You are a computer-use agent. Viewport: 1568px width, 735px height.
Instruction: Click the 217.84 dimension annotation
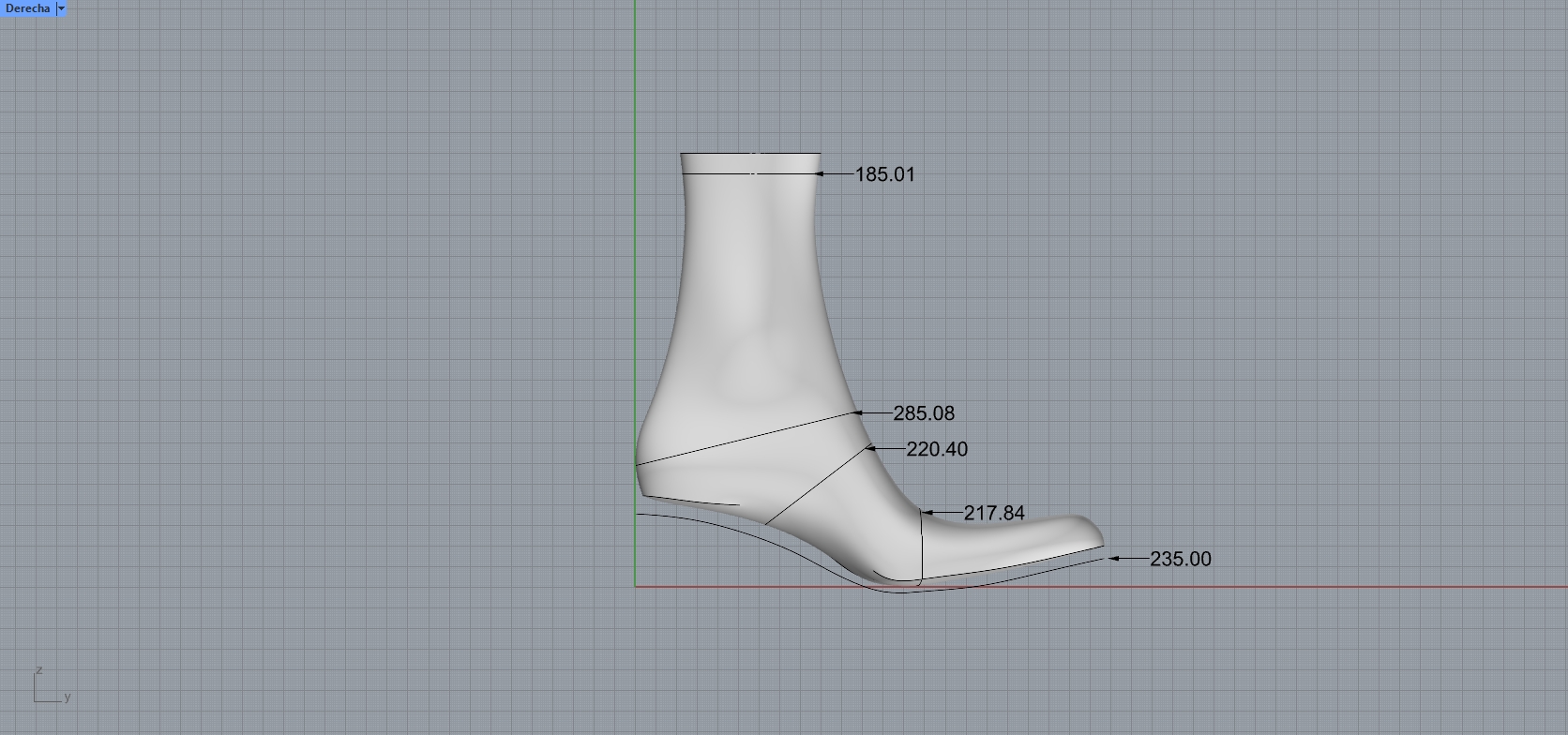993,514
